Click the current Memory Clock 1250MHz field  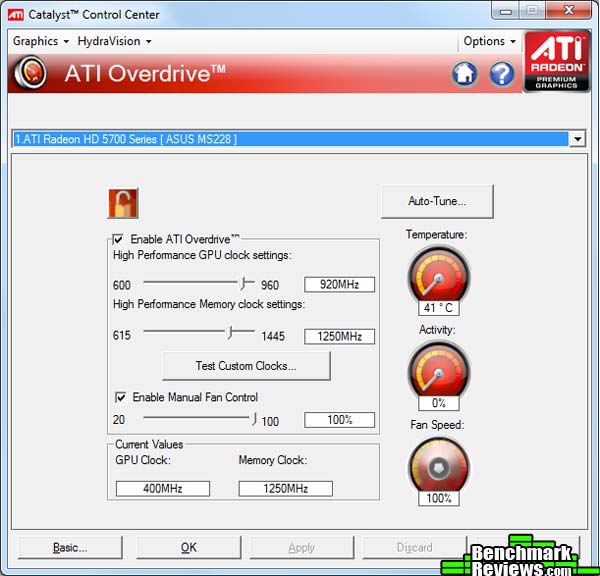point(285,489)
